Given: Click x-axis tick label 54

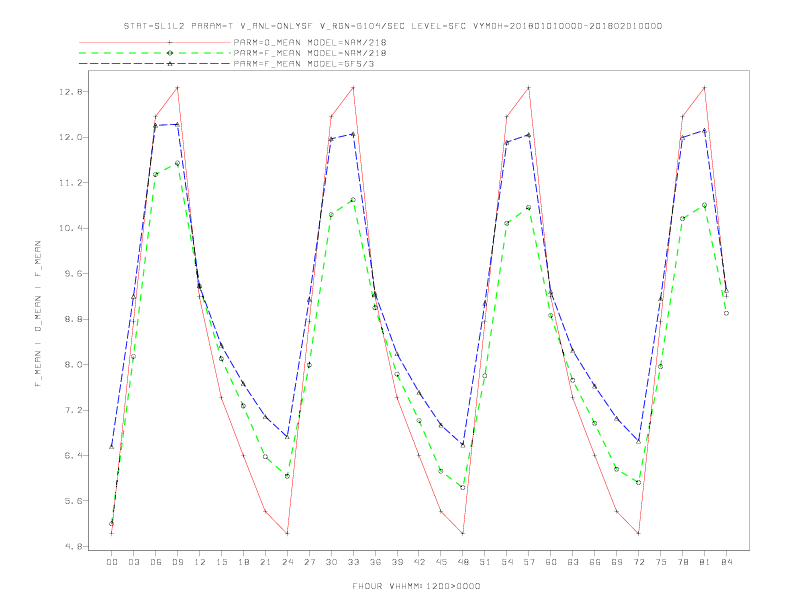Looking at the screenshot, I should pyautogui.click(x=507, y=562).
